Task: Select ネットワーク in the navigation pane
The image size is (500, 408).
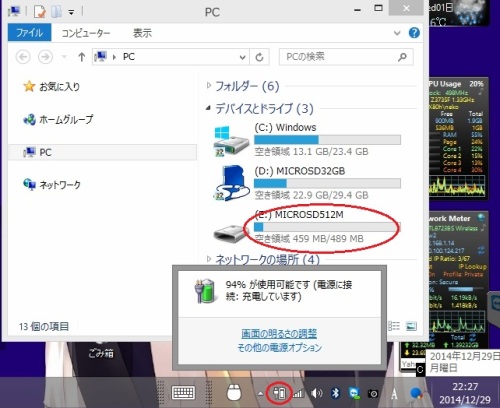Action: click(52, 184)
